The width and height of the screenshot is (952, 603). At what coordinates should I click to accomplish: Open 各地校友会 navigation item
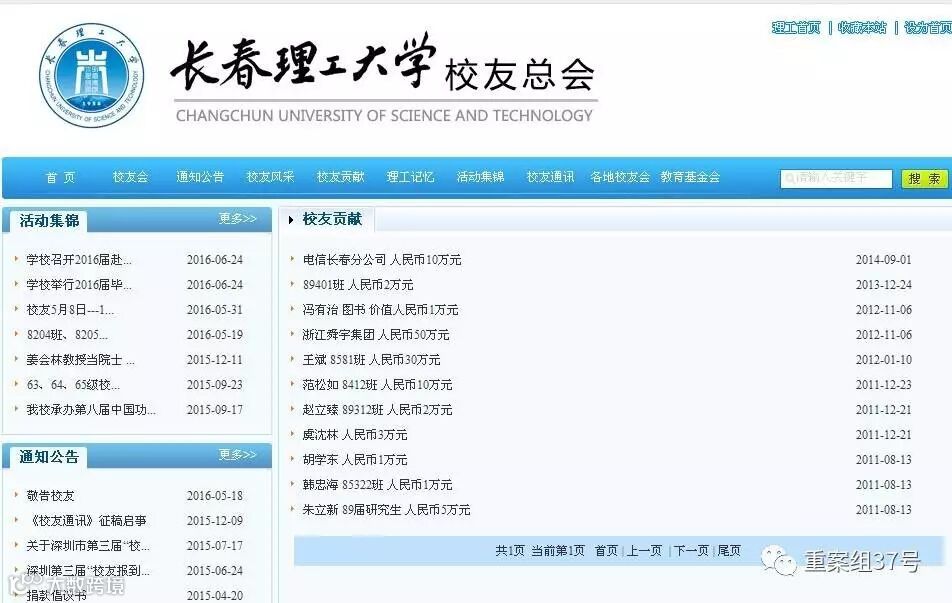pyautogui.click(x=620, y=177)
